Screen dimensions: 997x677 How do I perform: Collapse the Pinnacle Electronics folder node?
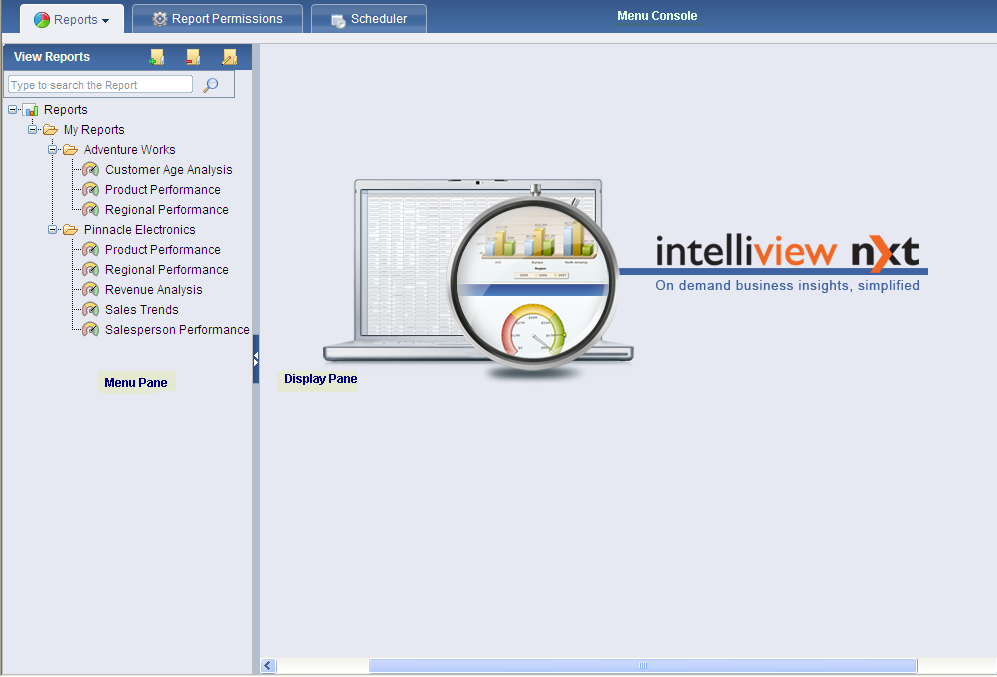(53, 230)
